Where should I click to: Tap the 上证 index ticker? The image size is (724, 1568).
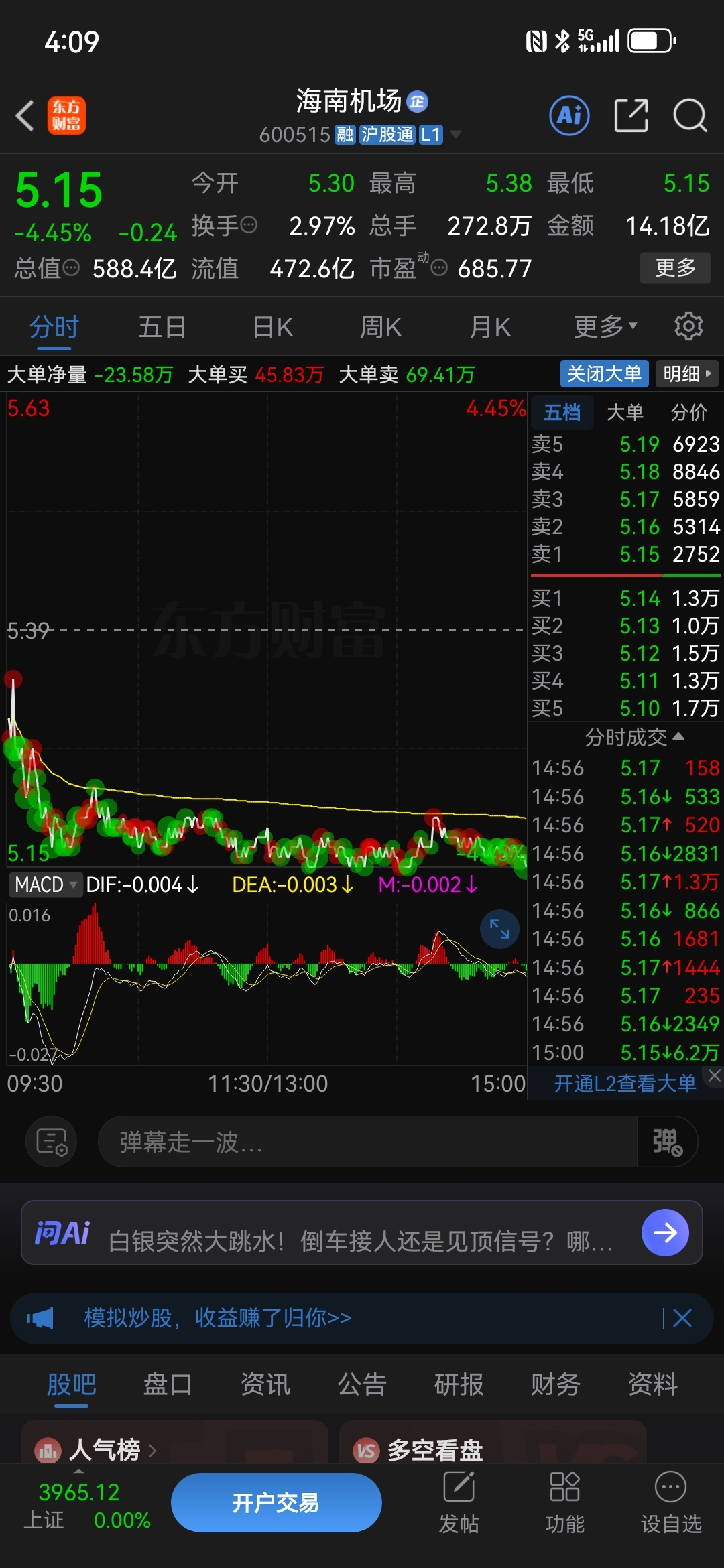click(x=86, y=1506)
